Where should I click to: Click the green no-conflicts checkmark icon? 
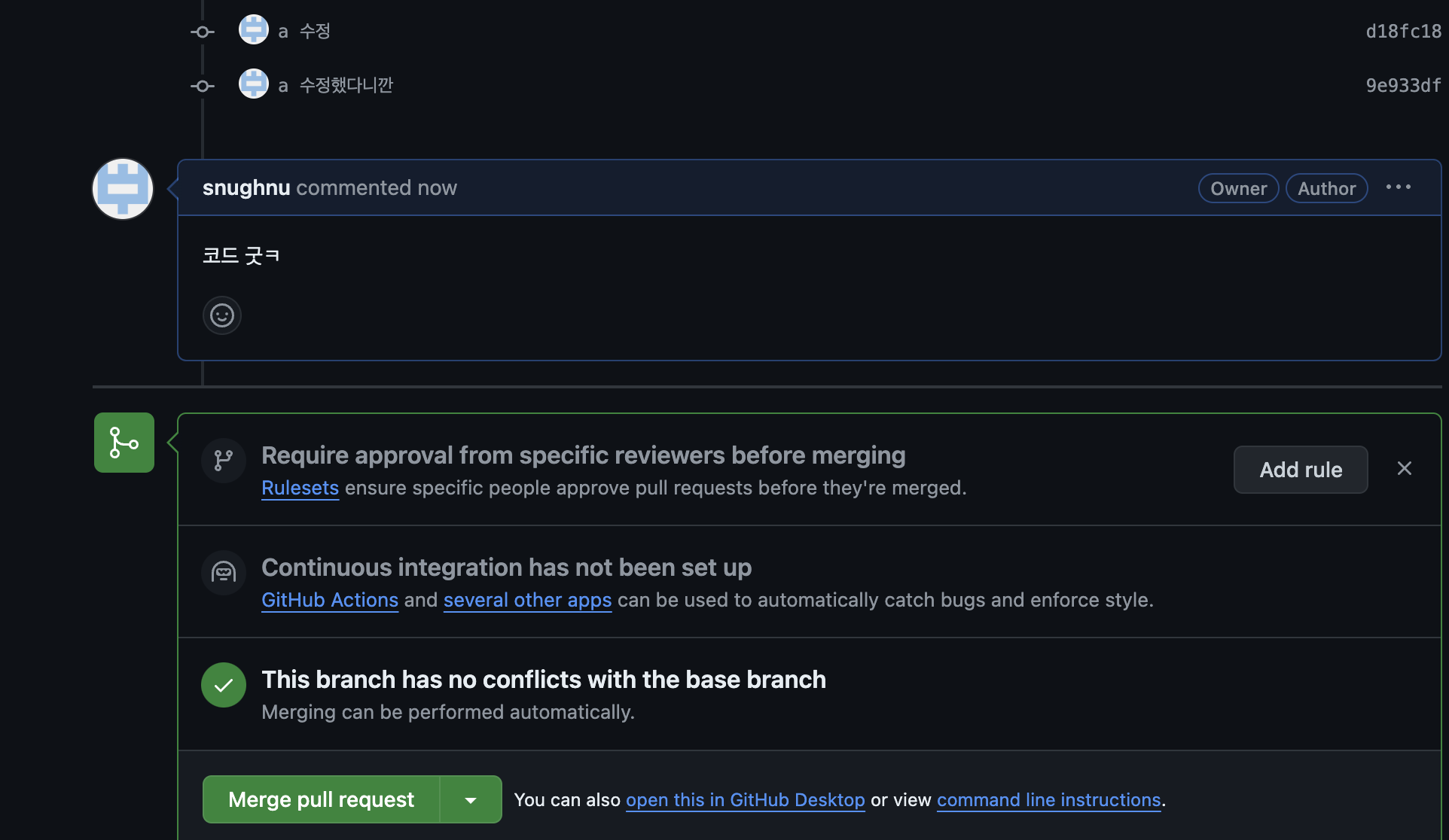(x=223, y=685)
